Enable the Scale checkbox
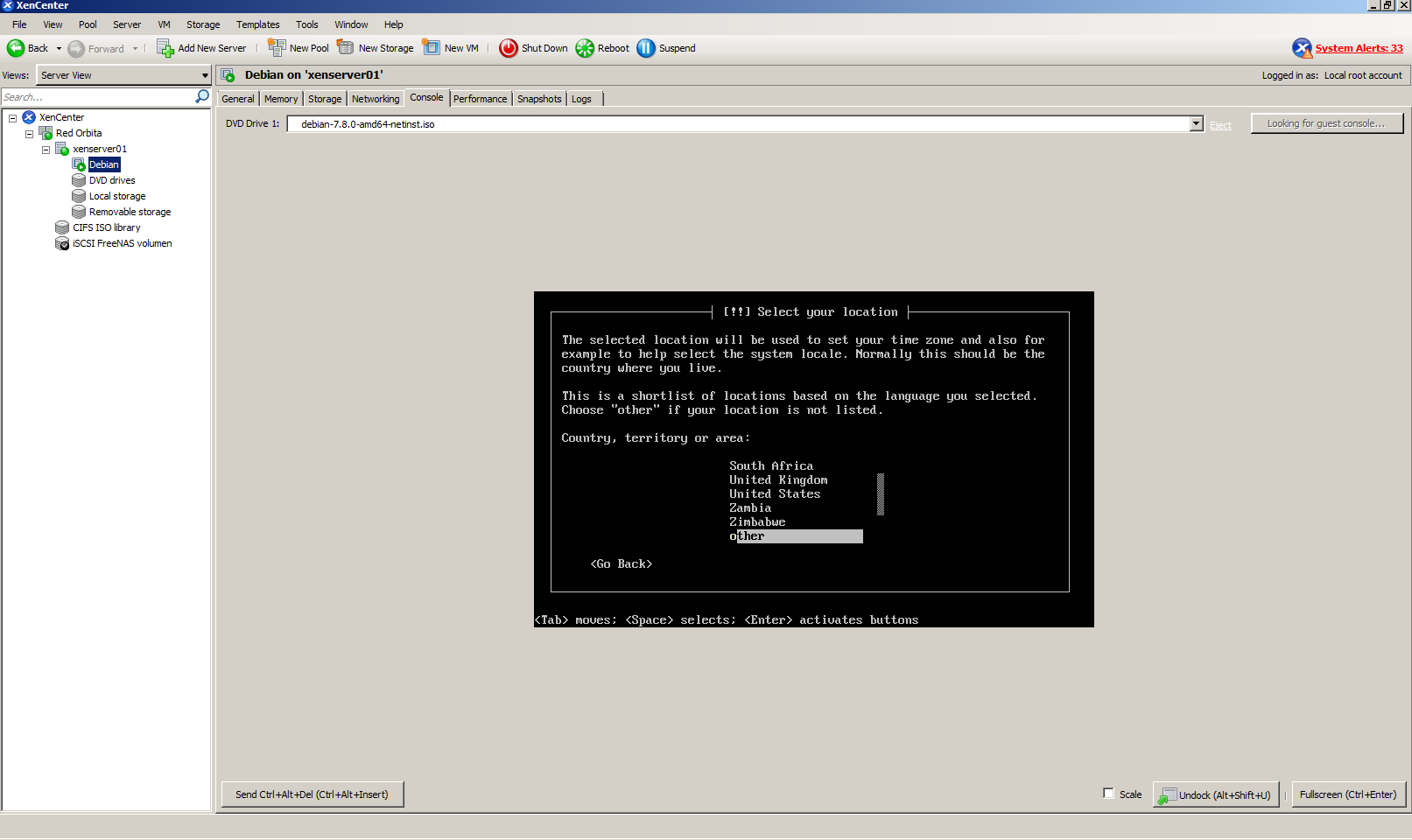The width and height of the screenshot is (1412, 840). point(1108,794)
